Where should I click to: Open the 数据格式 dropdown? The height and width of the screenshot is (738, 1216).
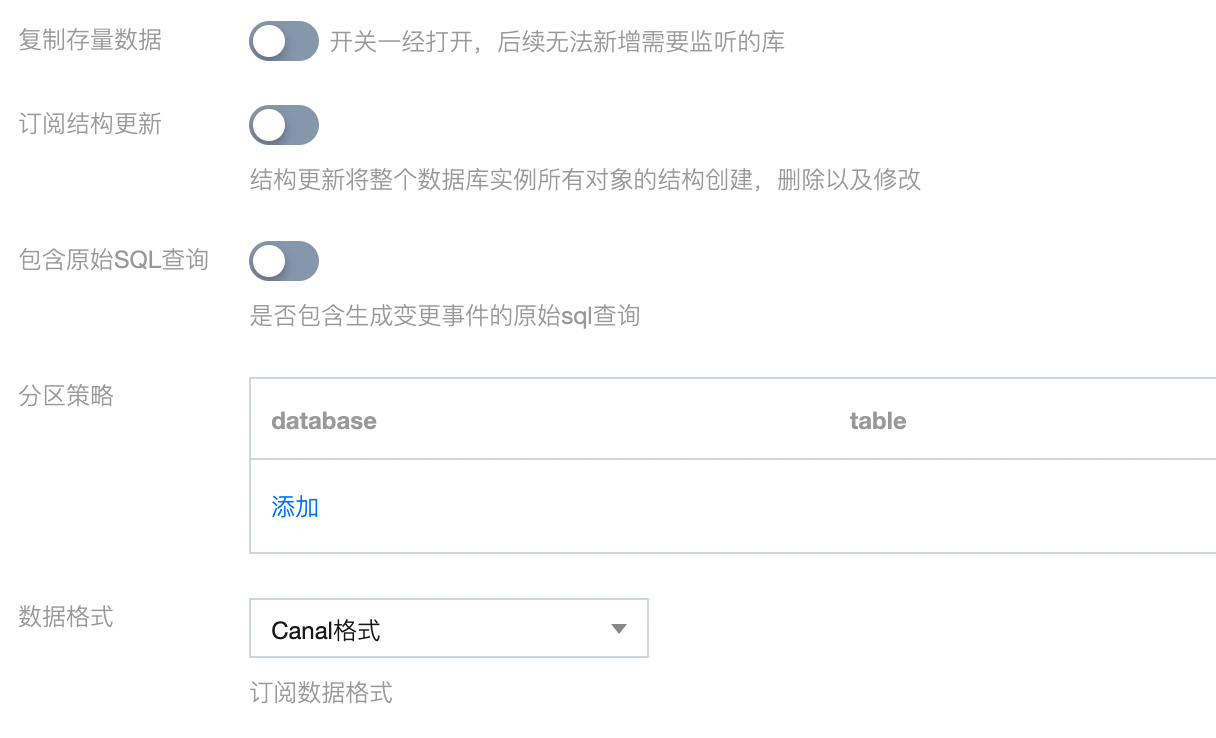click(449, 628)
